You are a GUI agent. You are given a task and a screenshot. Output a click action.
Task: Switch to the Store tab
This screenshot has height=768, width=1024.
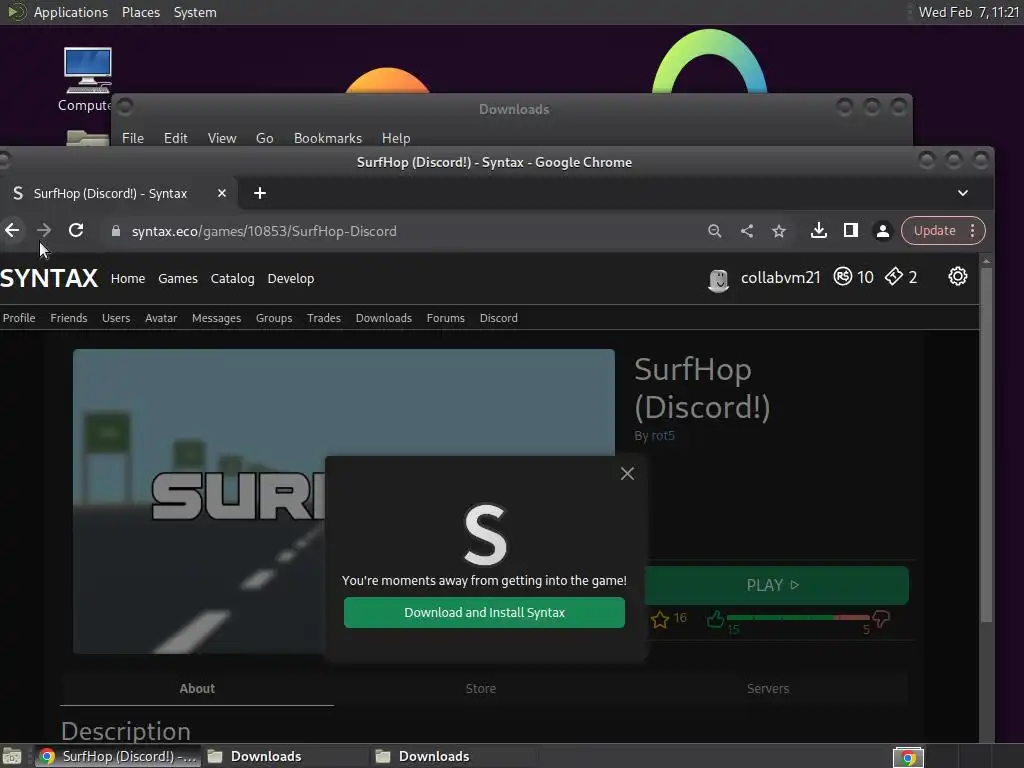(x=481, y=688)
